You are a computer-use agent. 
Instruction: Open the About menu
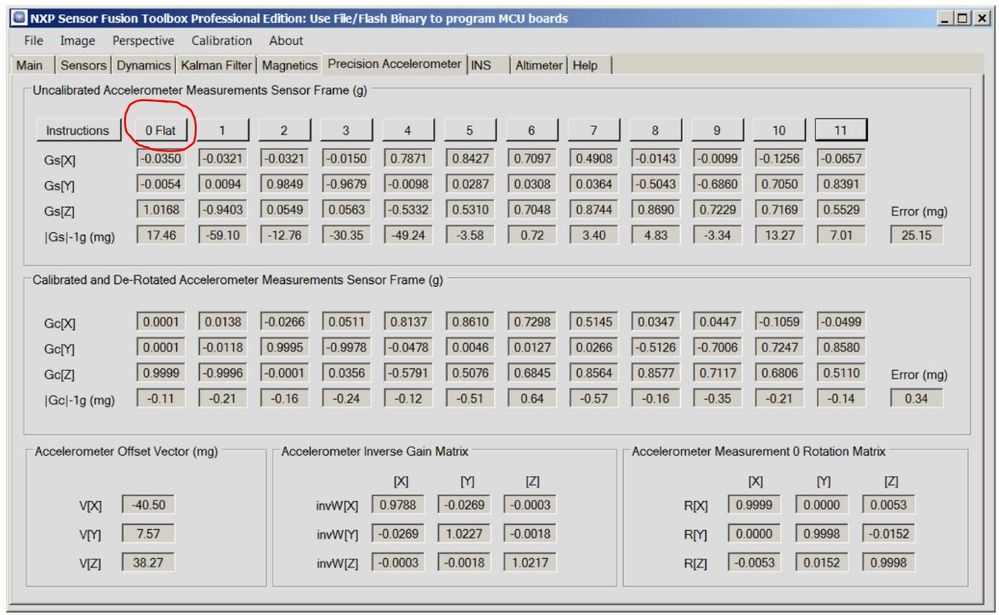(x=286, y=41)
